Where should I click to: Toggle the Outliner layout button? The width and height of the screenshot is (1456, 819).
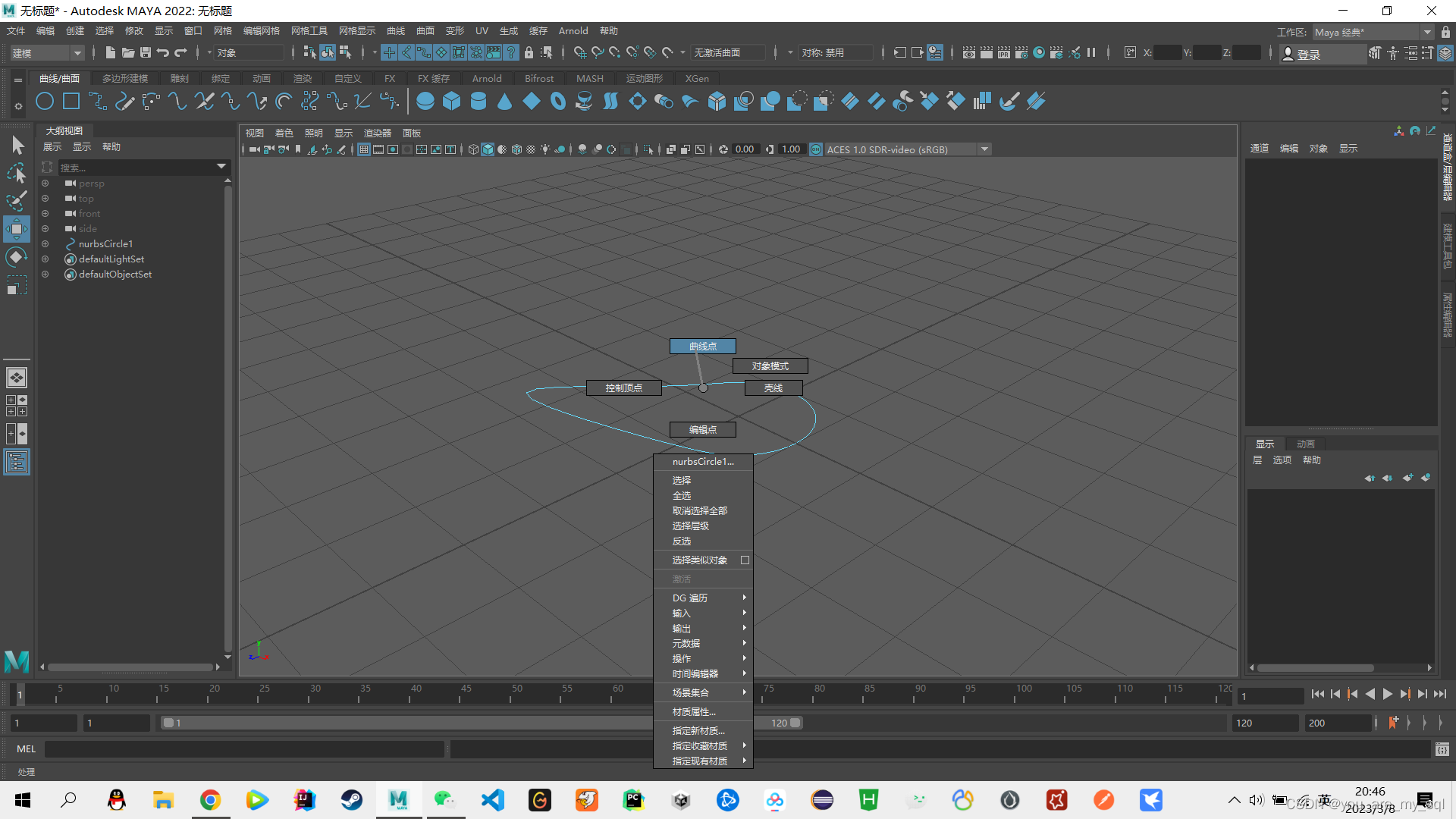(17, 462)
